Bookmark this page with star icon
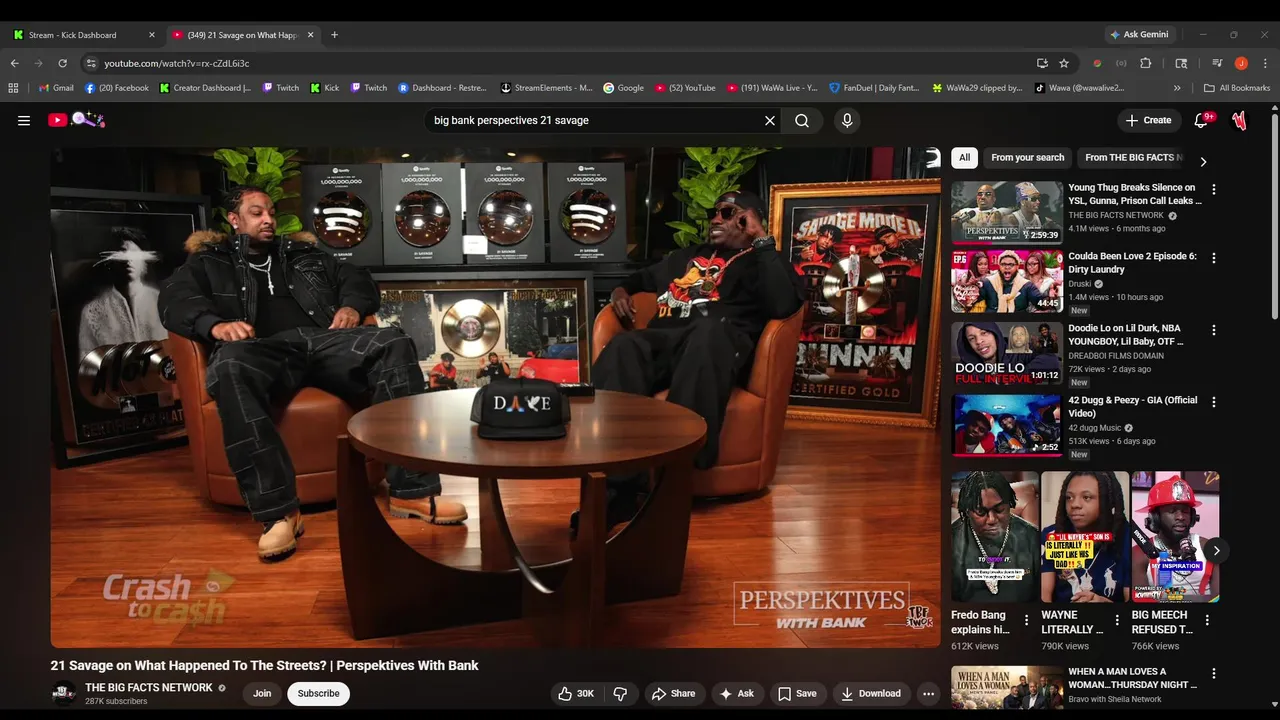The image size is (1280, 720). [x=1064, y=63]
